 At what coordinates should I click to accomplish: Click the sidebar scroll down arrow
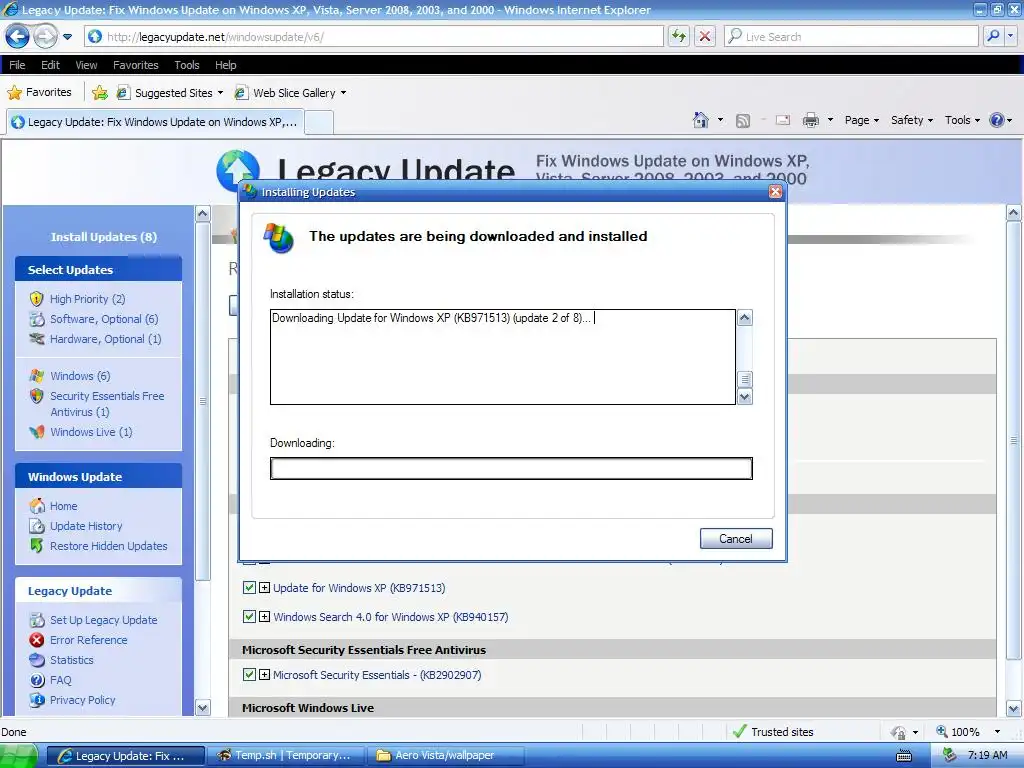click(x=202, y=707)
